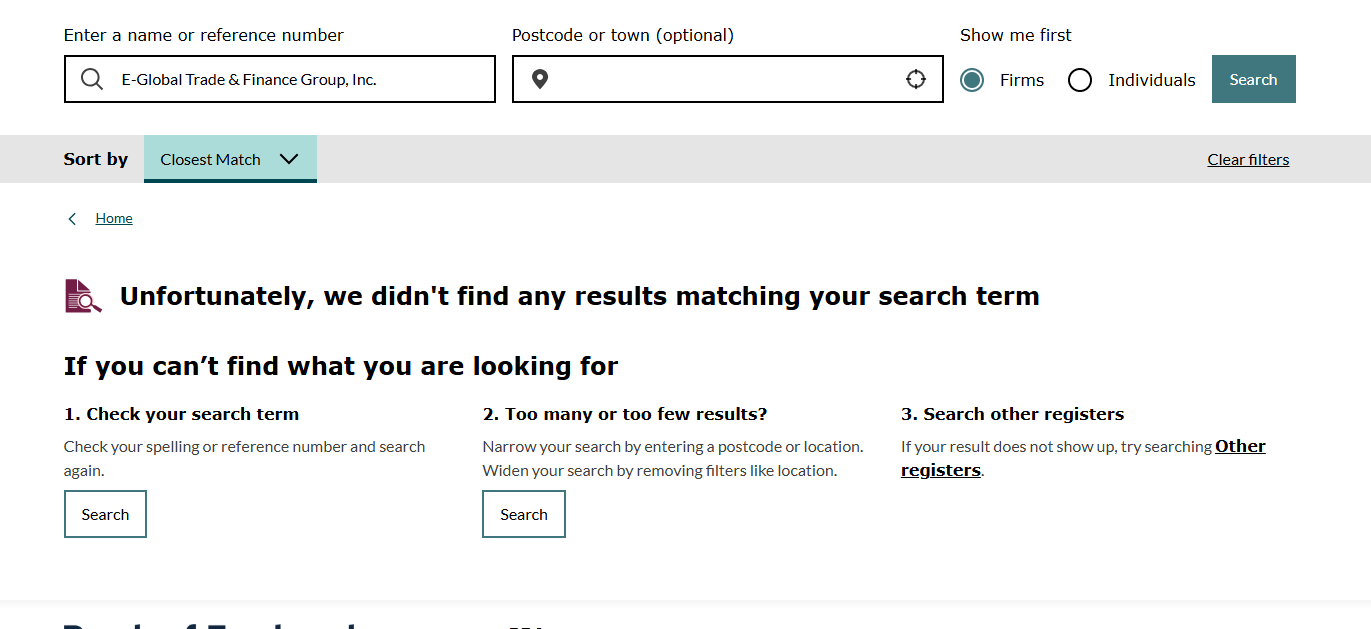Click the no-results document search icon
This screenshot has width=1371, height=629.
click(83, 296)
